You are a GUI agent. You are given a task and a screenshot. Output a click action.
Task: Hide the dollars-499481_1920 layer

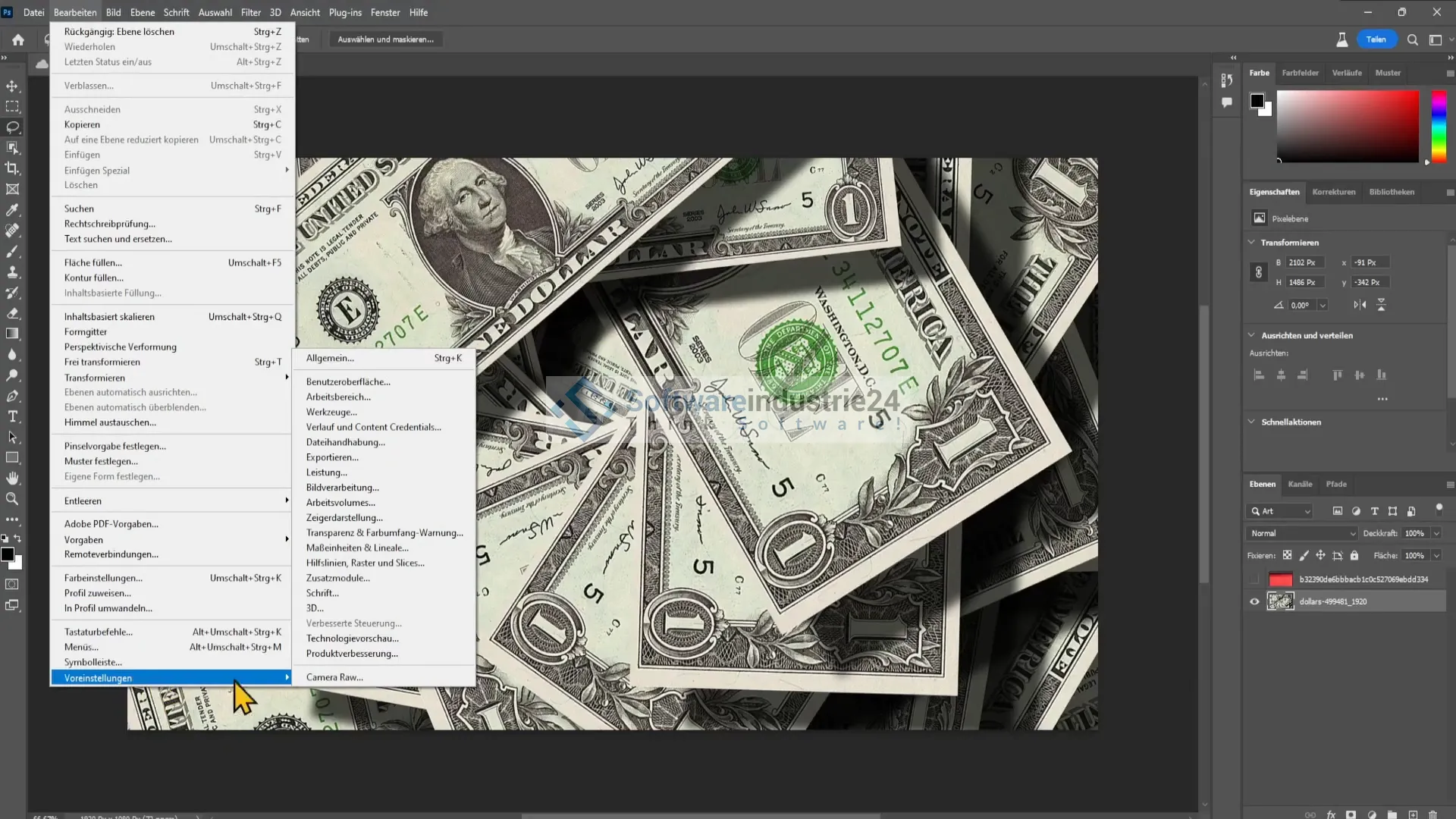[x=1254, y=601]
